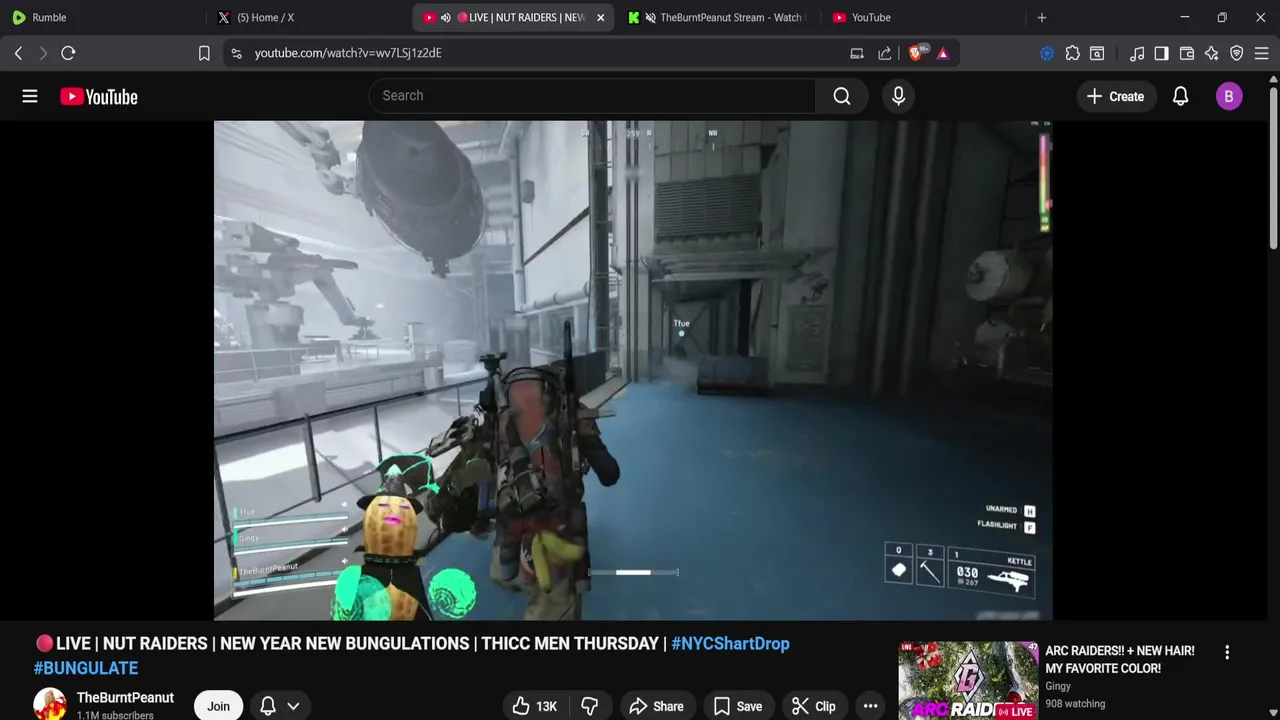View site settings icon in address bar
Screen dimensions: 1280x720
[236, 53]
